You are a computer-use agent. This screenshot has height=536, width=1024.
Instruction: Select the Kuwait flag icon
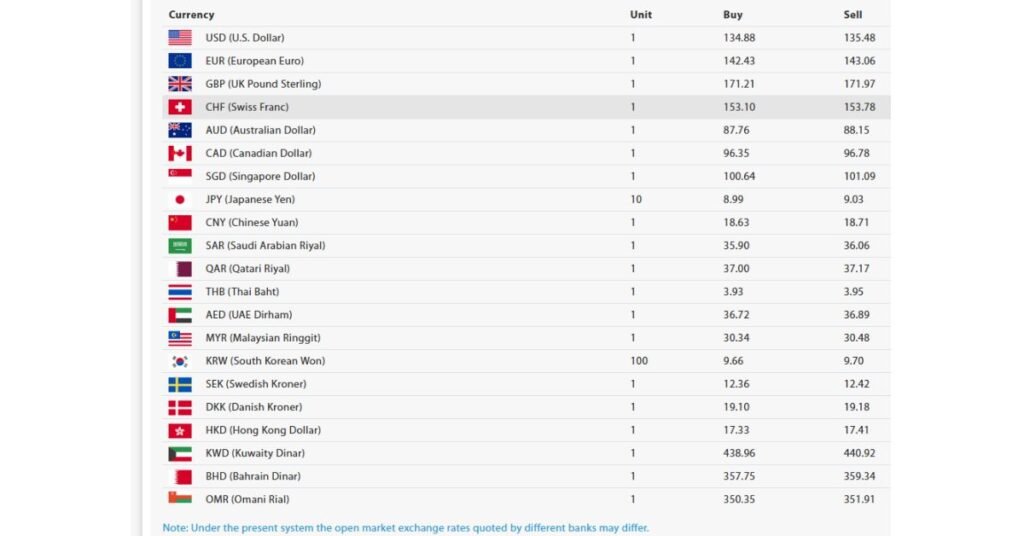coord(180,453)
